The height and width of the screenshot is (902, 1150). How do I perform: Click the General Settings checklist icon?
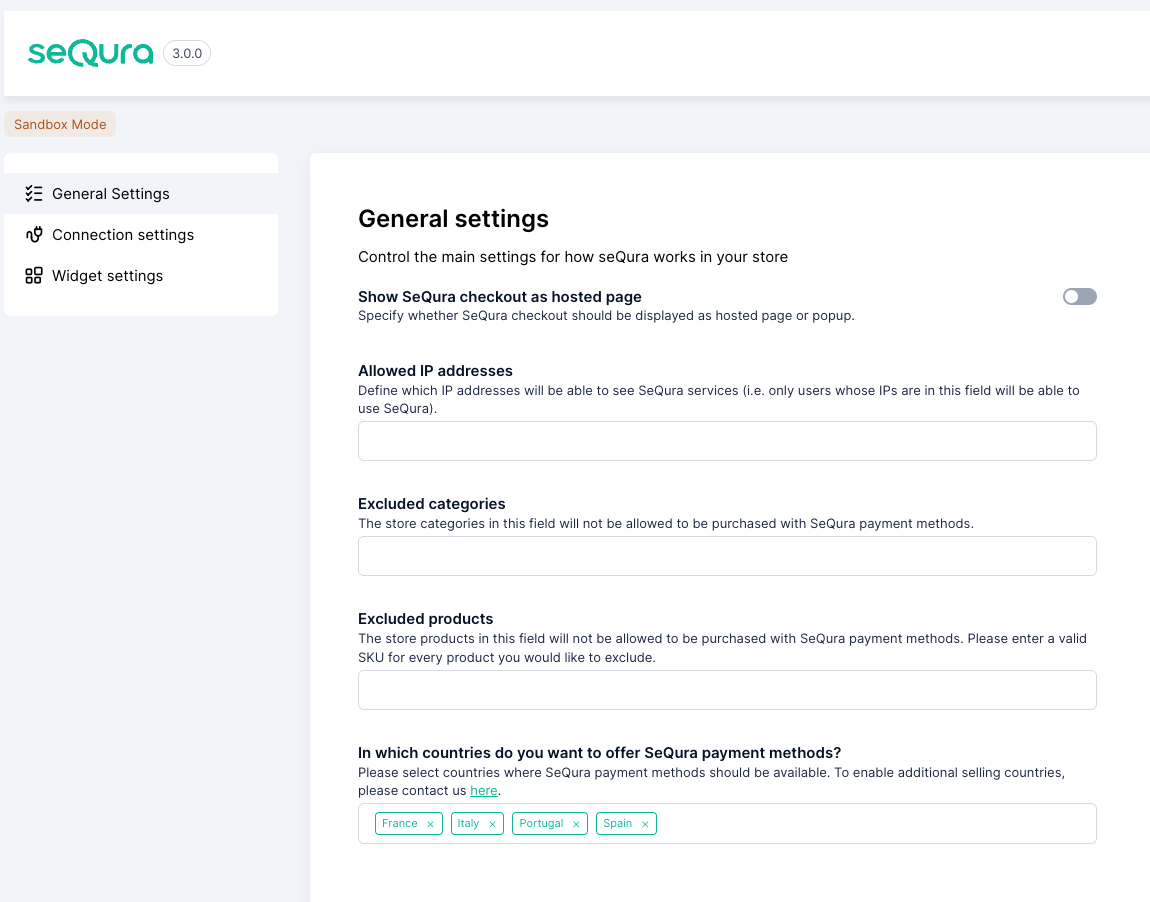tap(34, 194)
